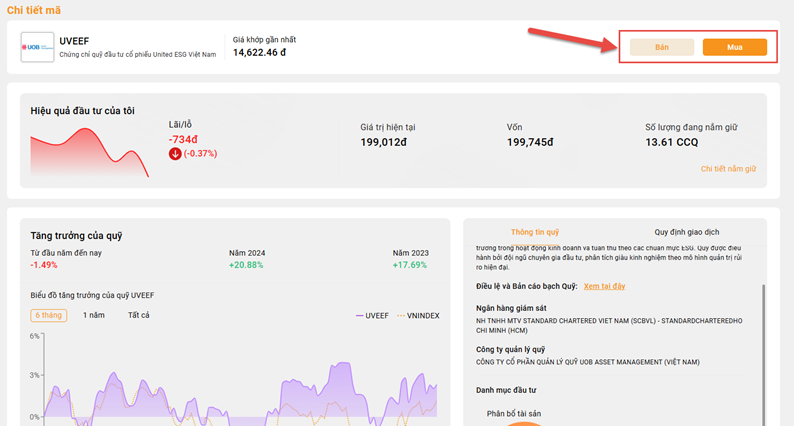
Task: Select the Tất cả chart range
Action: 139,315
